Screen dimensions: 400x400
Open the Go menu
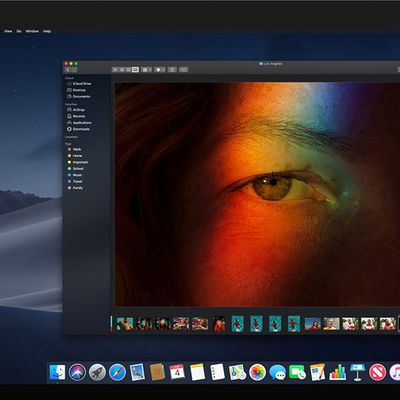(19, 31)
